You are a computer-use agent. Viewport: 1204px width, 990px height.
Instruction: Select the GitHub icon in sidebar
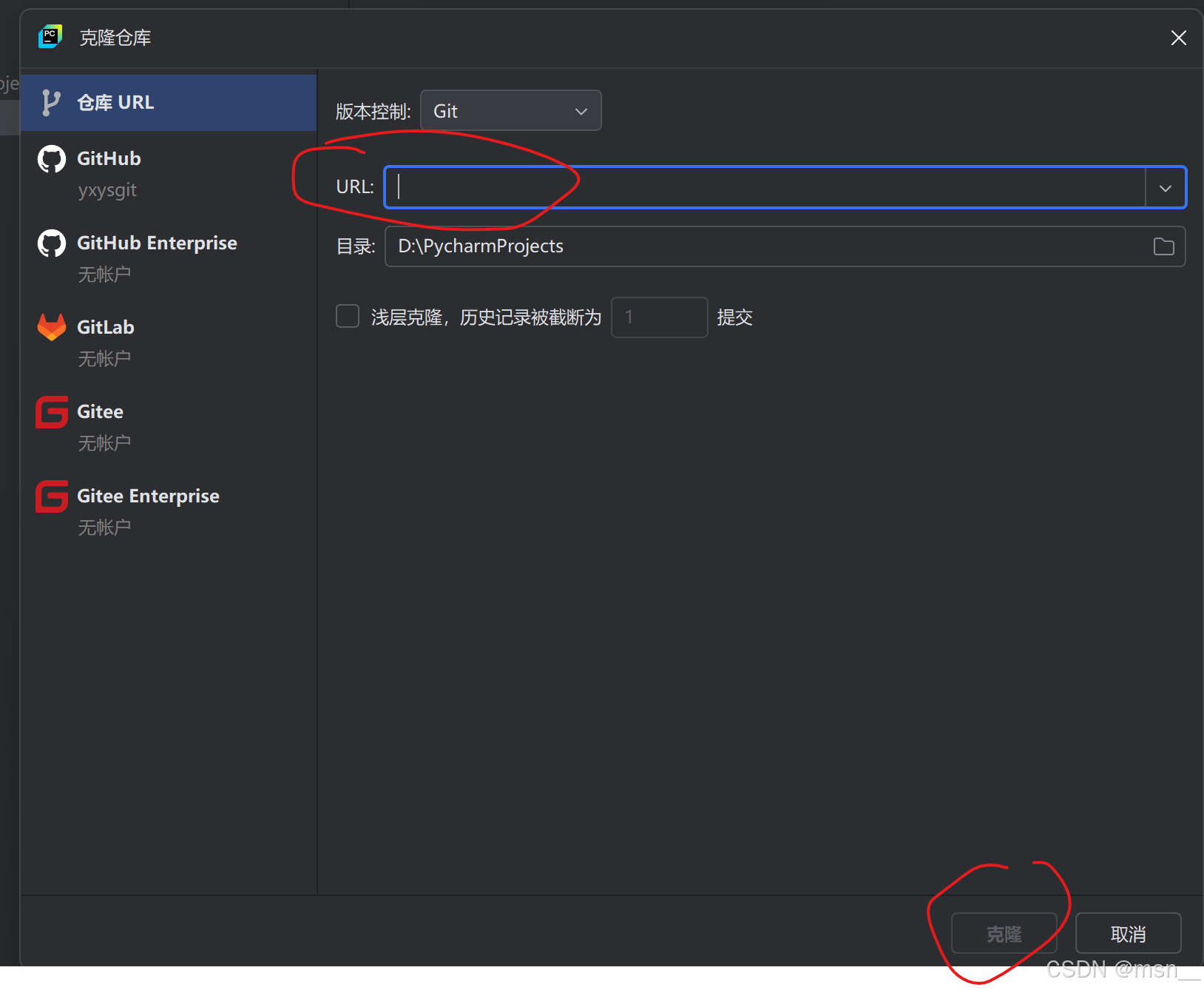click(x=51, y=158)
